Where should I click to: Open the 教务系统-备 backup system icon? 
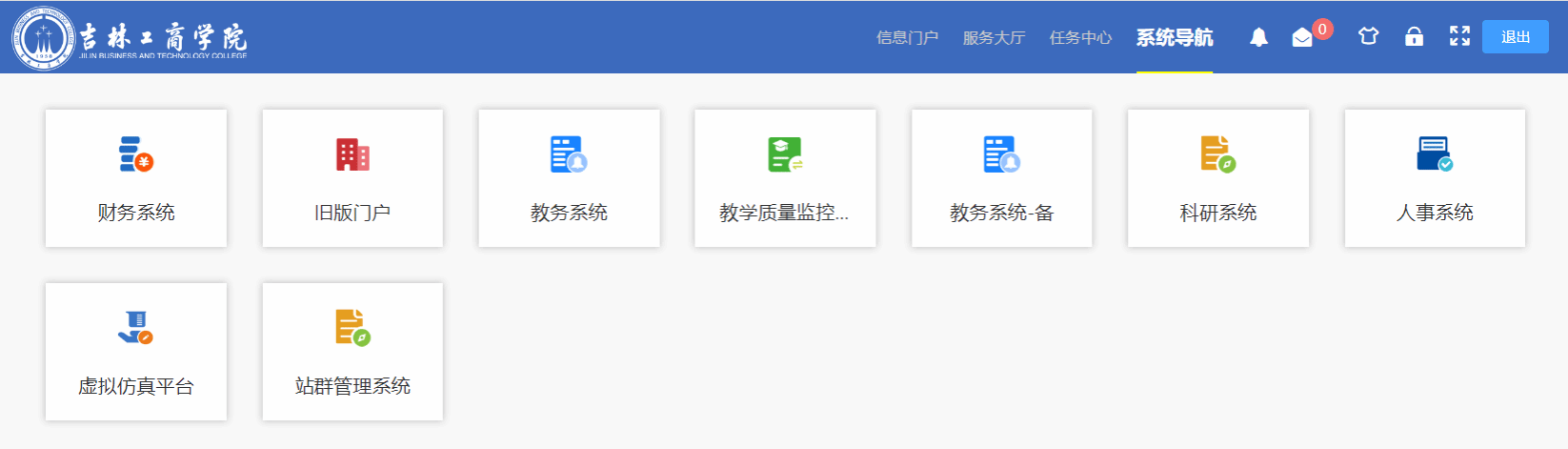[1001, 154]
